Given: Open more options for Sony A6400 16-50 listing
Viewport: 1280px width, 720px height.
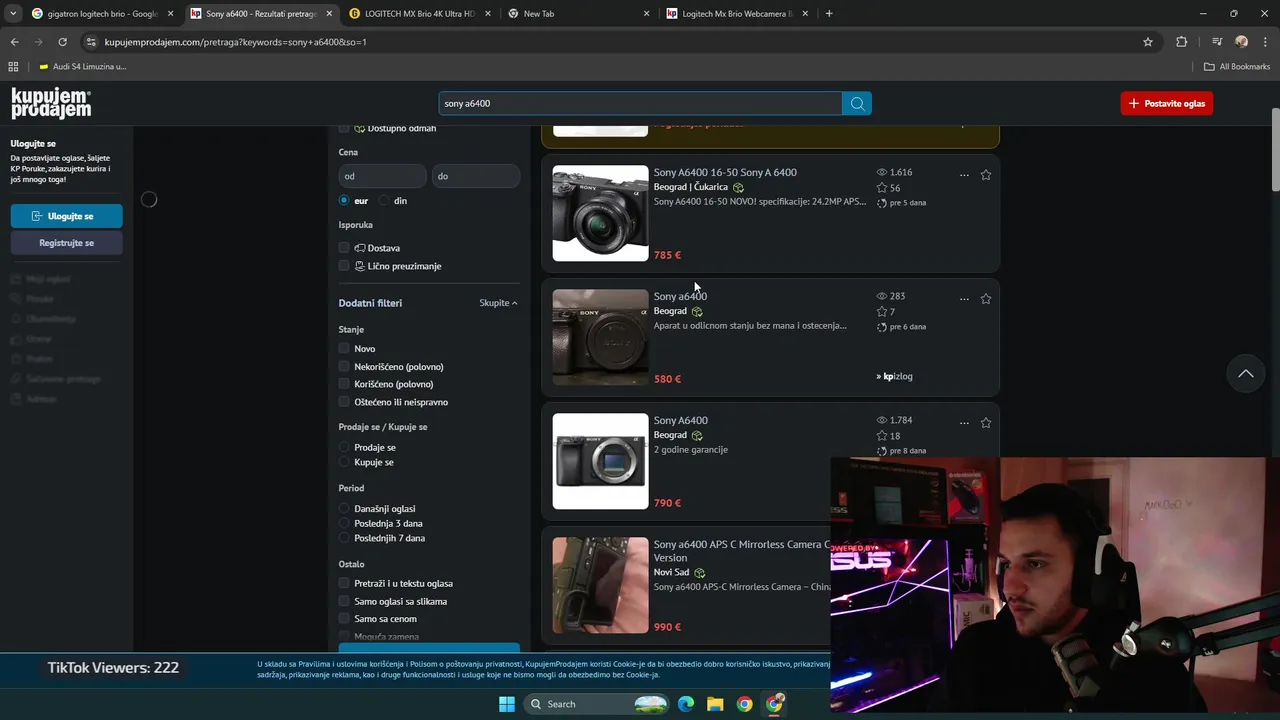Looking at the screenshot, I should pos(964,174).
